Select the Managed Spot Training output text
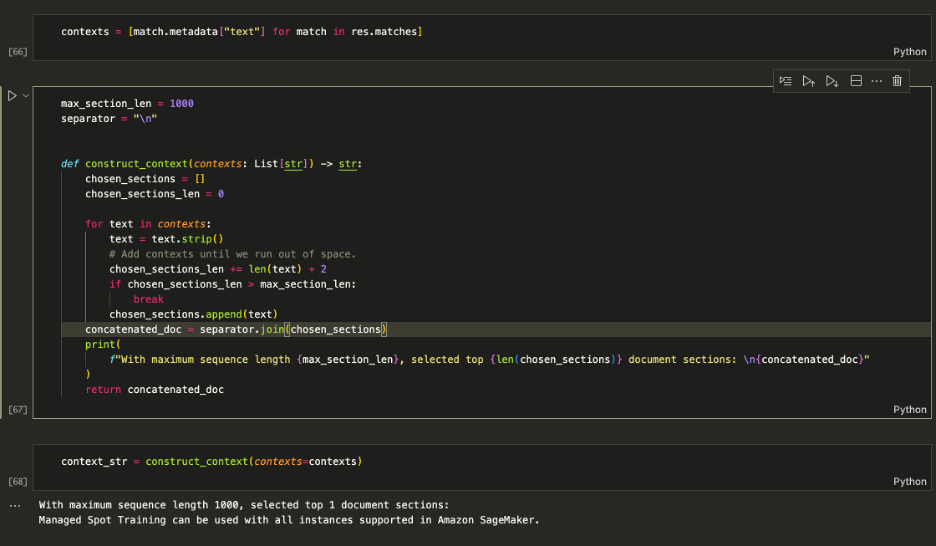Screen dimensions: 936x546 (x=289, y=520)
